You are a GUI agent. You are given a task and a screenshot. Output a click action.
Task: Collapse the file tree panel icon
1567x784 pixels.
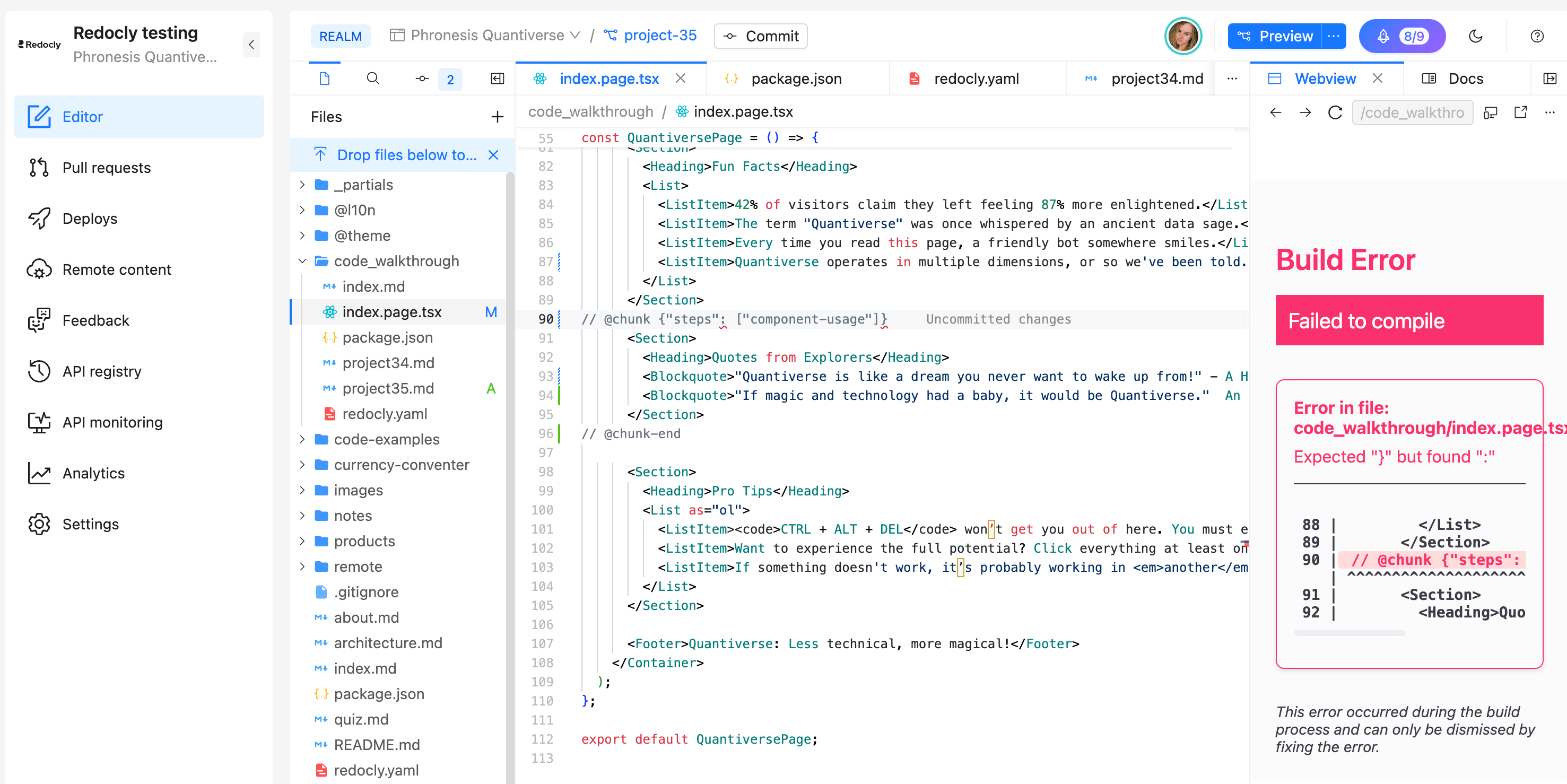coord(498,79)
